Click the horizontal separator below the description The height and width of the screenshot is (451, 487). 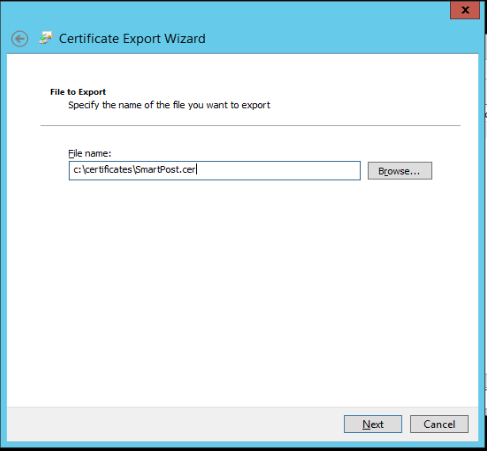250,126
